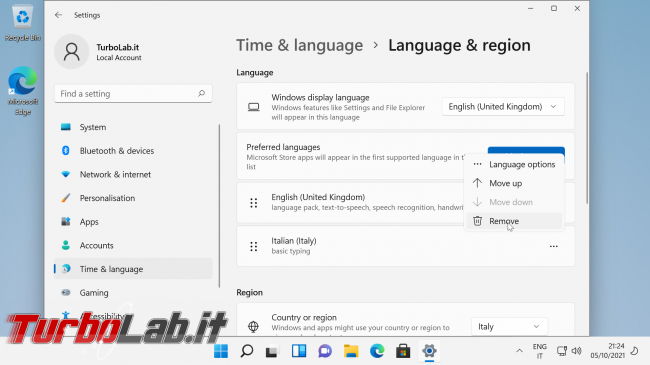Click the Bluetooth icon in sidebar

65,151
